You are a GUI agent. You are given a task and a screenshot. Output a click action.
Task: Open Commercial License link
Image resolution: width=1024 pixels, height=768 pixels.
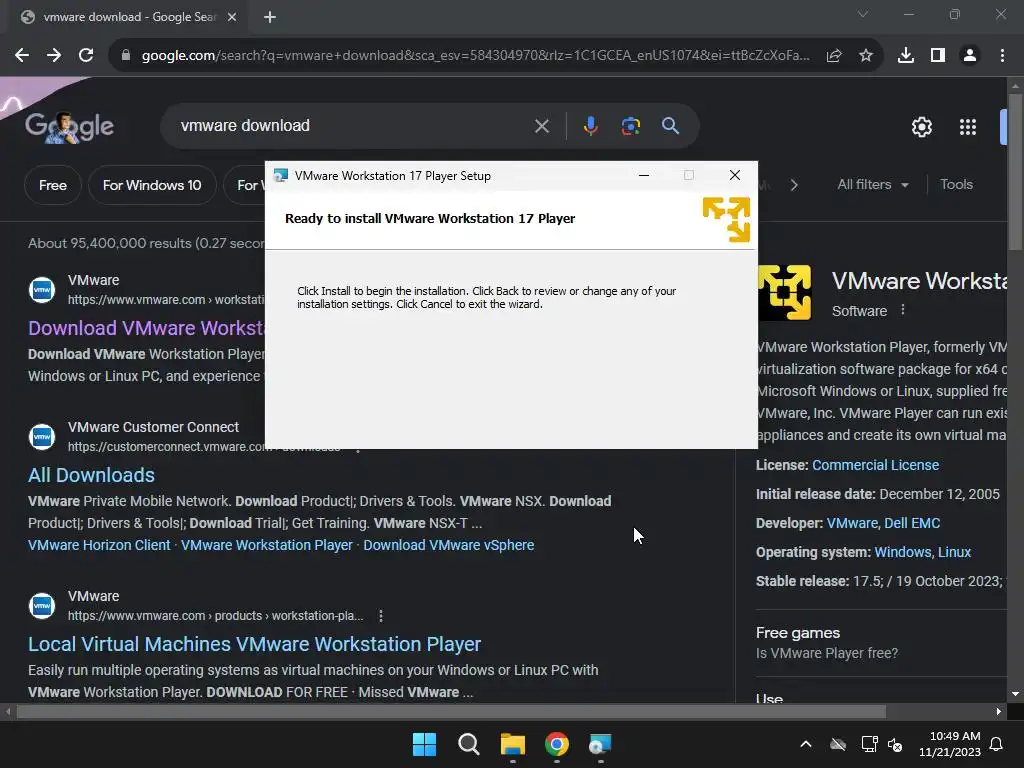click(875, 465)
